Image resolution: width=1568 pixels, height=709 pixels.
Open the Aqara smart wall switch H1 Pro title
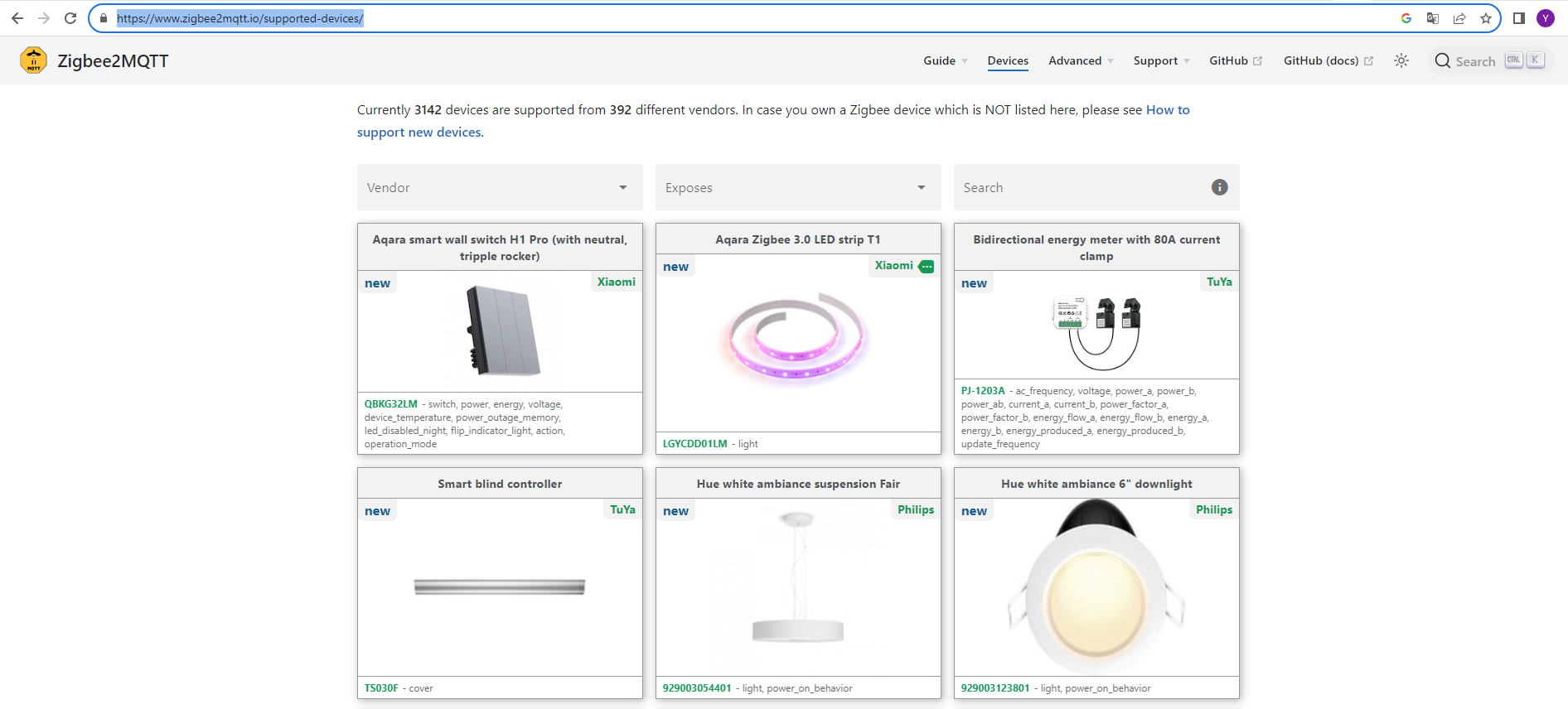point(500,248)
